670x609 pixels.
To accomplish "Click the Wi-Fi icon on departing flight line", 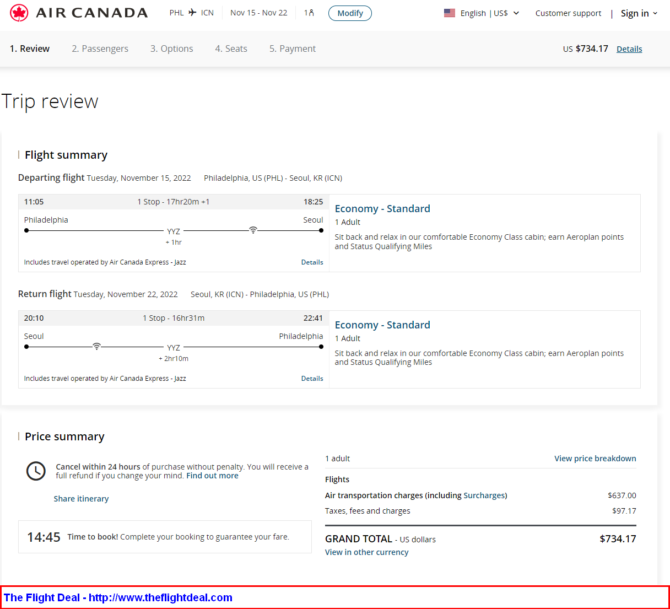I will coord(253,230).
